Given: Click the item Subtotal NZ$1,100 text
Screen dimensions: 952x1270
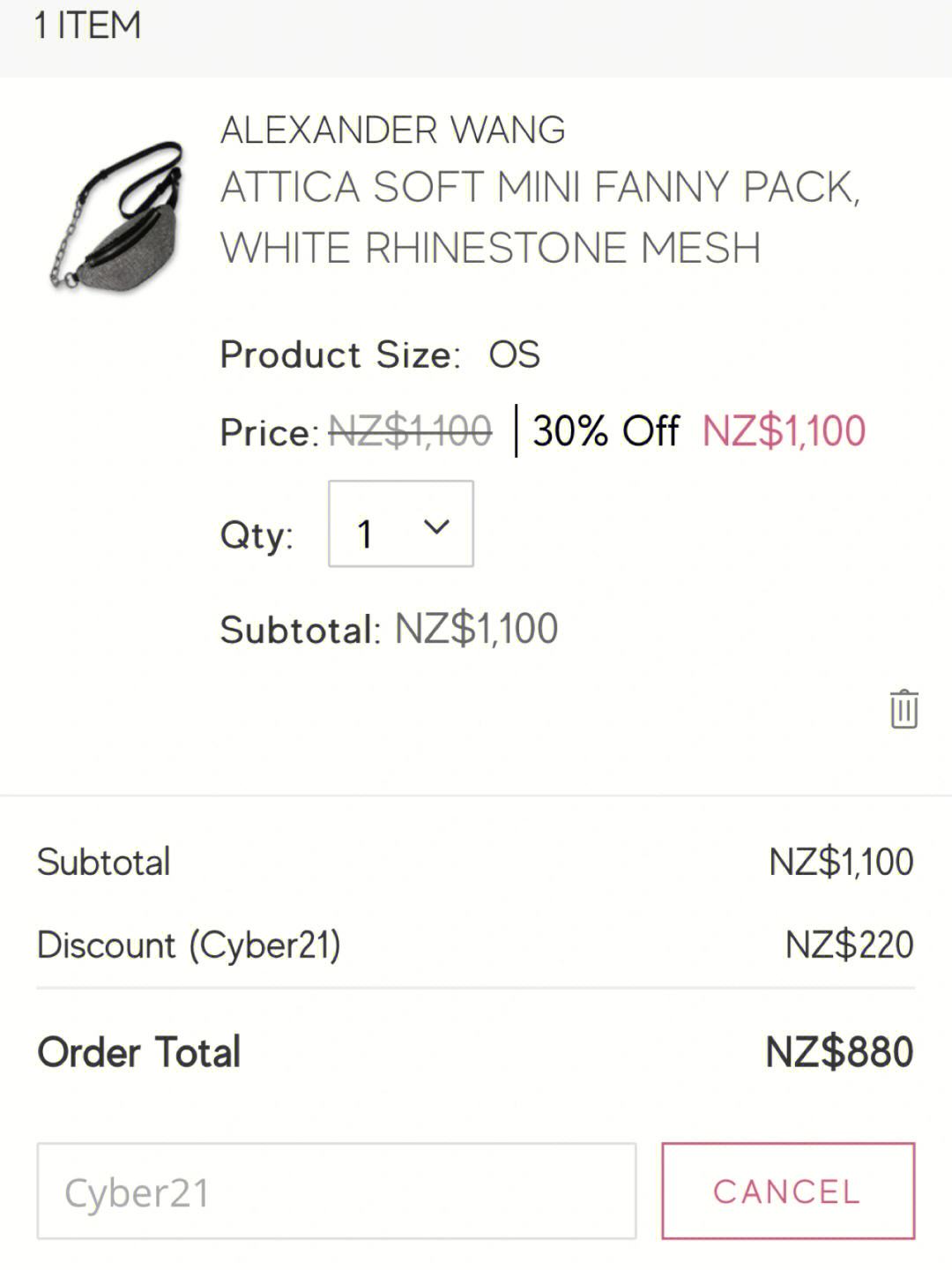Looking at the screenshot, I should click(476, 629).
